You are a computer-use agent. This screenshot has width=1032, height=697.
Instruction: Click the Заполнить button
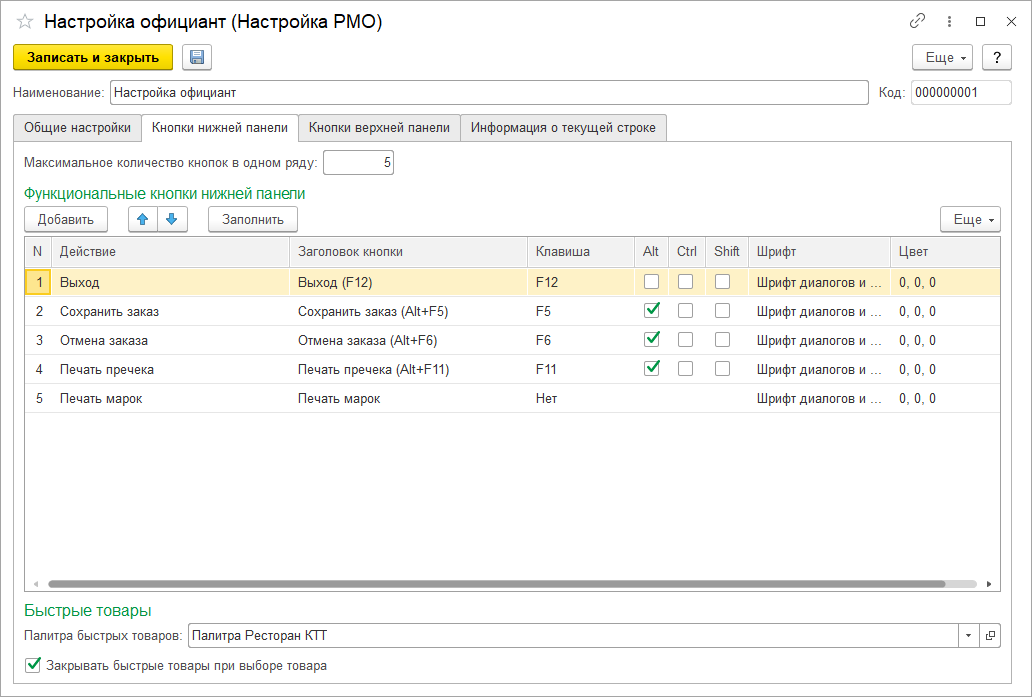[252, 219]
